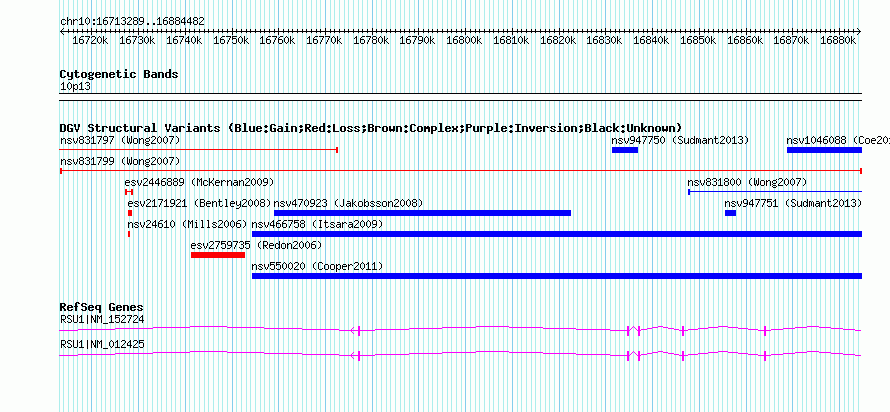
Task: Select the nsv1046088 blue gain bar
Action: click(x=825, y=150)
